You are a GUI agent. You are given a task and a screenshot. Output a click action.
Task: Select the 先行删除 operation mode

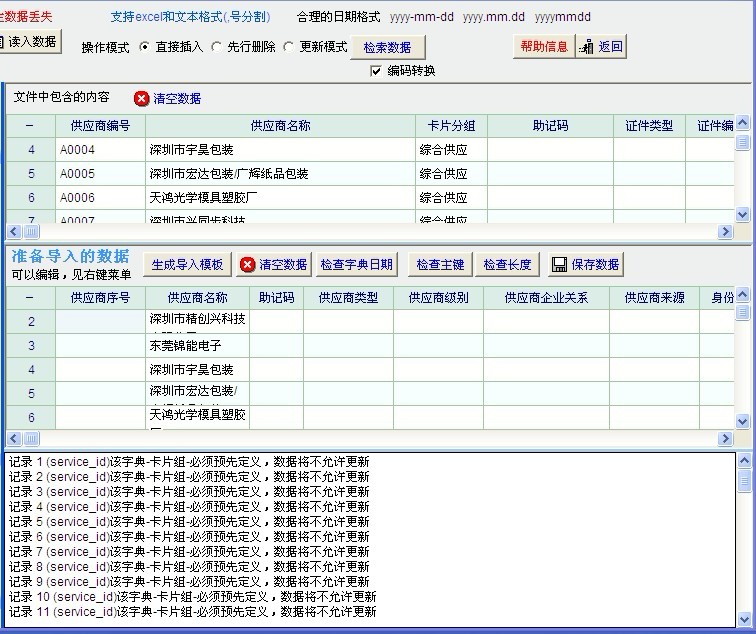217,47
